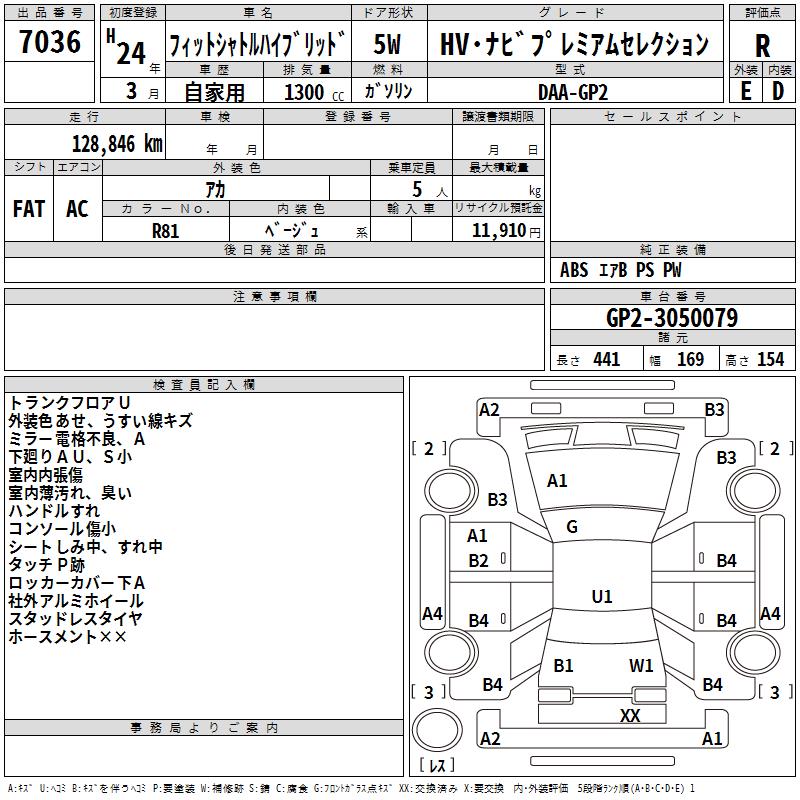The image size is (800, 800).
Task: Click header 車台番号
Action: [672, 296]
